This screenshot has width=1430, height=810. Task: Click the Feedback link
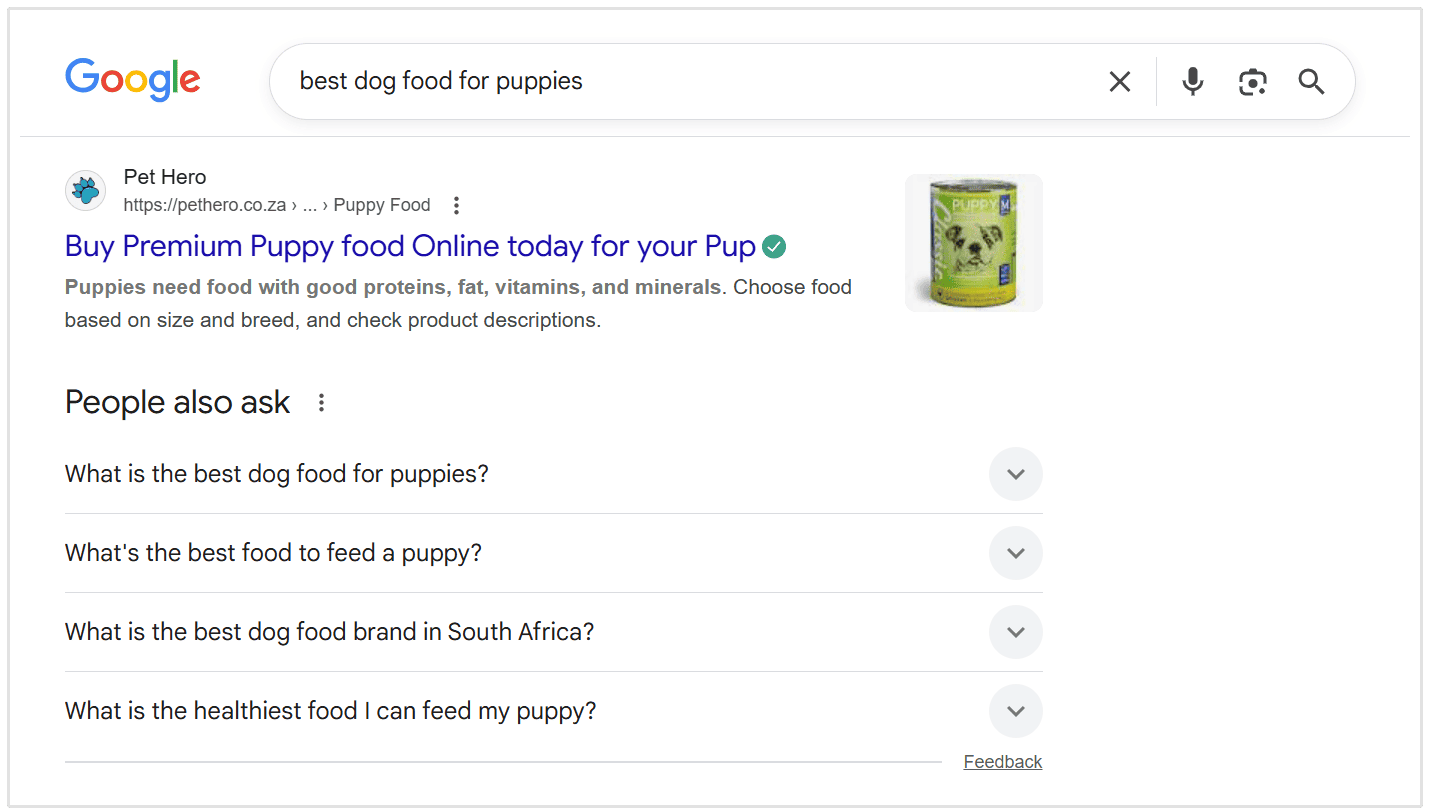click(1002, 761)
